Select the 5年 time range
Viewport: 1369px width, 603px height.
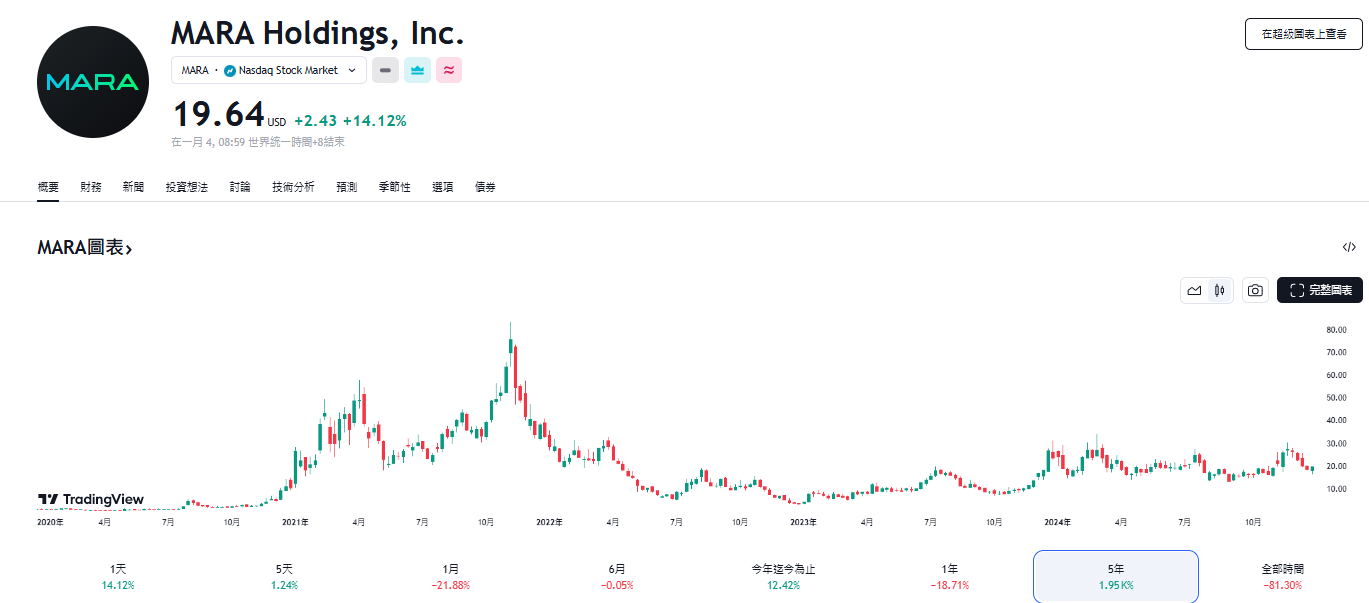1115,577
